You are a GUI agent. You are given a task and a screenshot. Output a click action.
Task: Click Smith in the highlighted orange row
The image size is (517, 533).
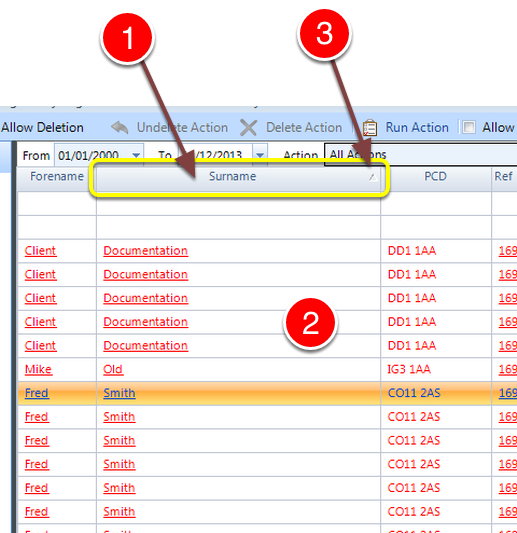(119, 393)
